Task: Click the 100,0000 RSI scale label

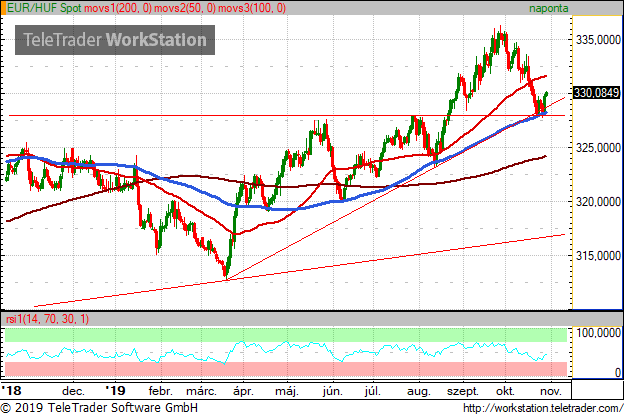Action: (598, 333)
